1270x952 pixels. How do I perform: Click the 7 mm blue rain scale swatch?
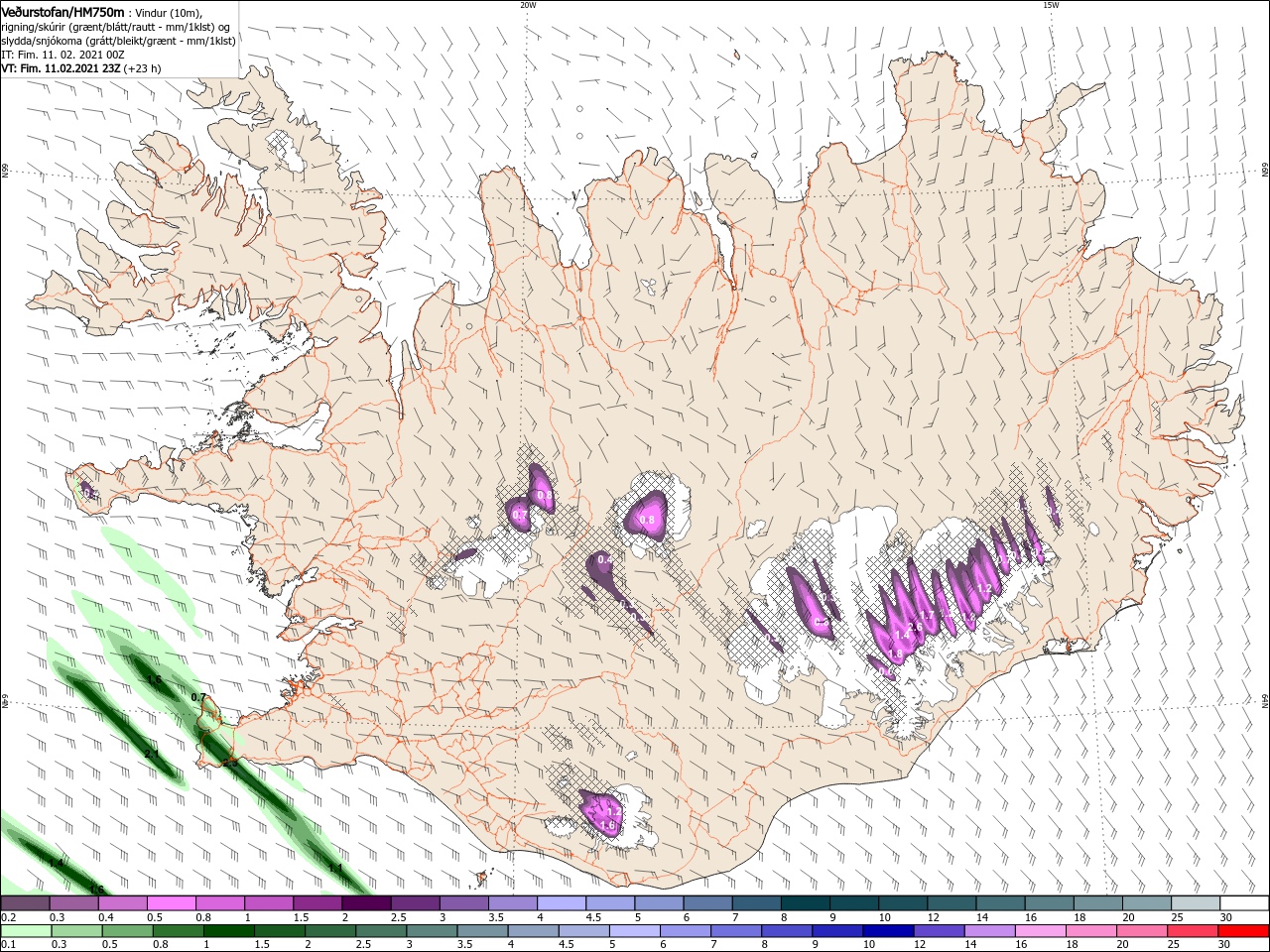[736, 931]
